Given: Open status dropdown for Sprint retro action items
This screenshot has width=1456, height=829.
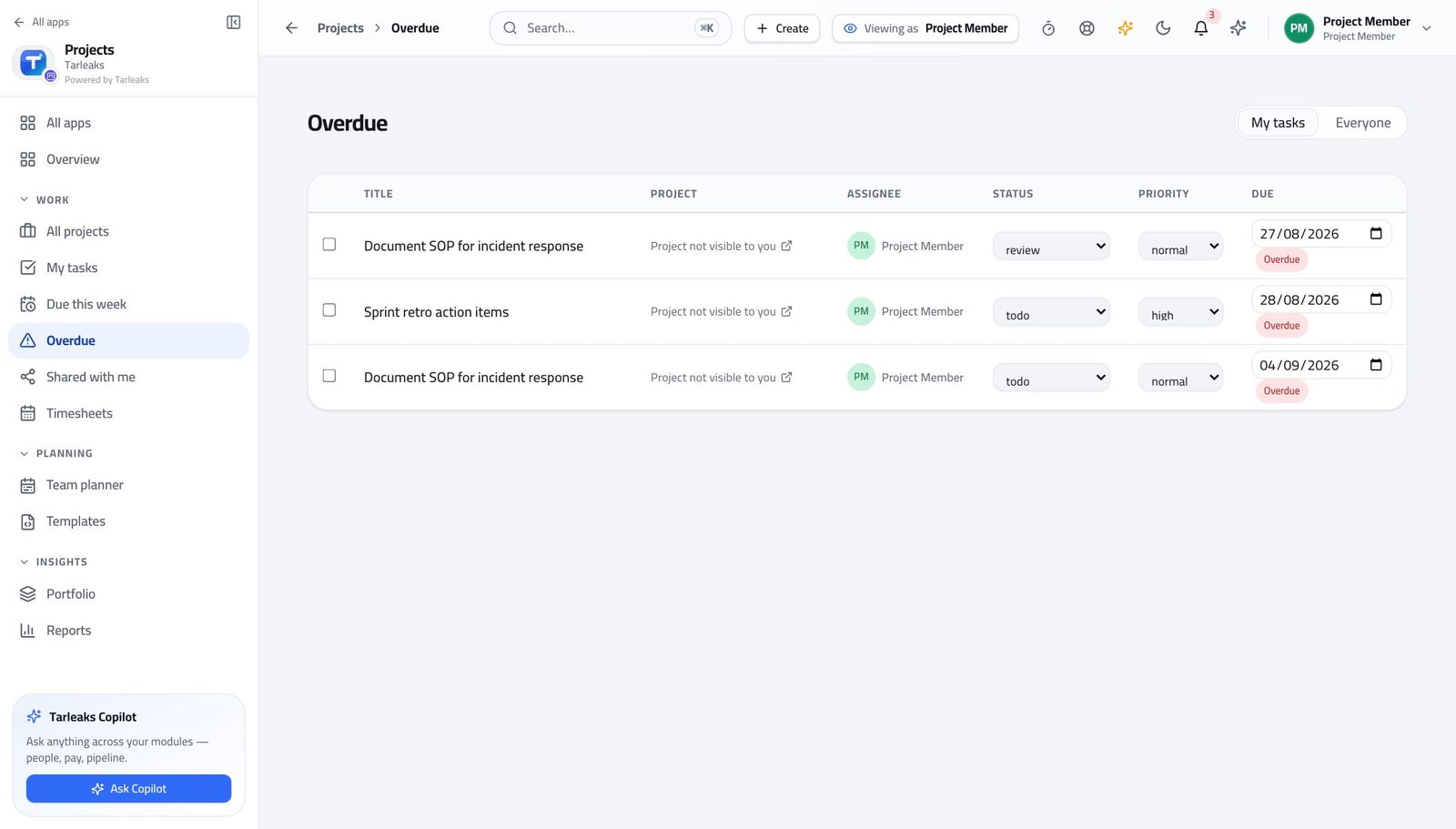Looking at the screenshot, I should (1051, 311).
